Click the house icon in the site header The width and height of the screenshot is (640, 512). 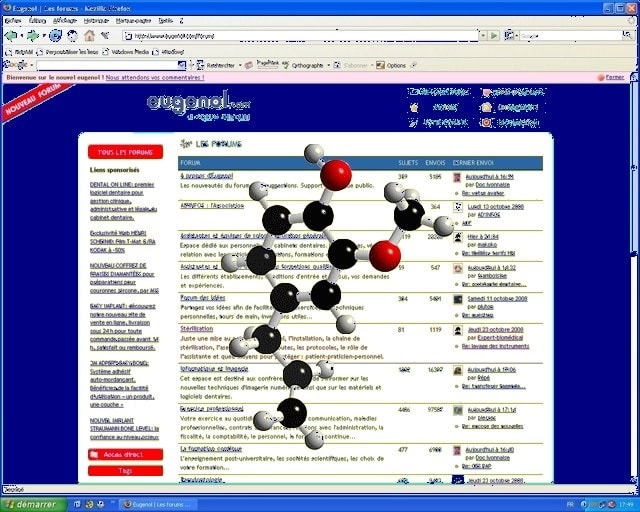[x=486, y=107]
